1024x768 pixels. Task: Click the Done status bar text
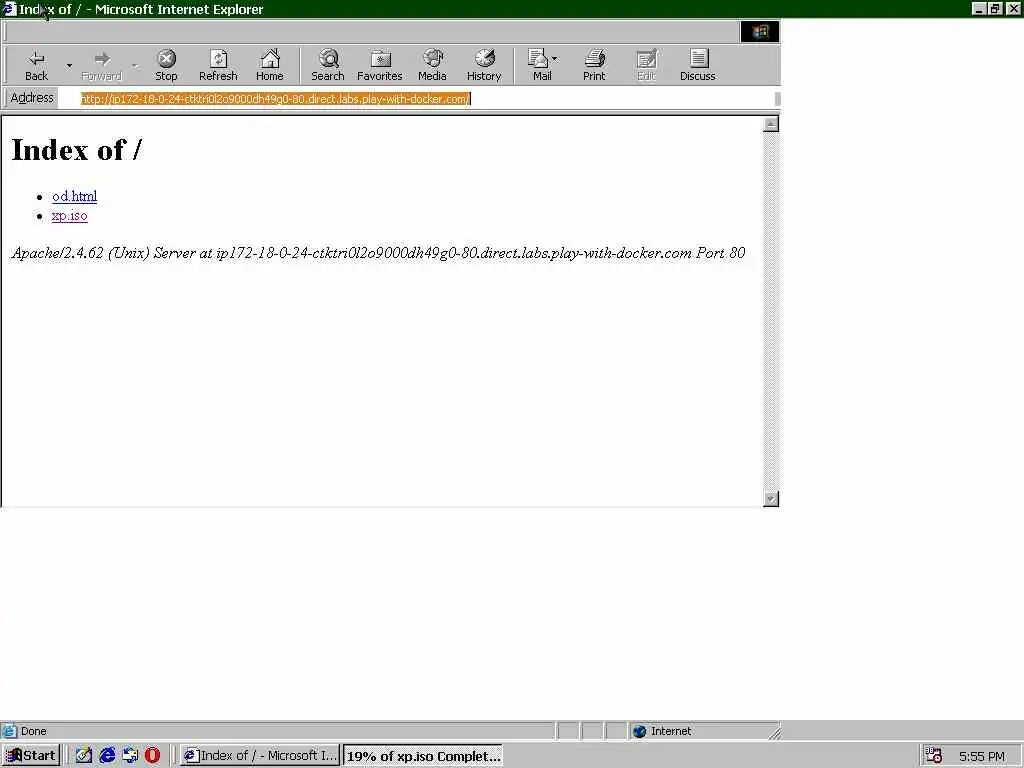tap(33, 731)
